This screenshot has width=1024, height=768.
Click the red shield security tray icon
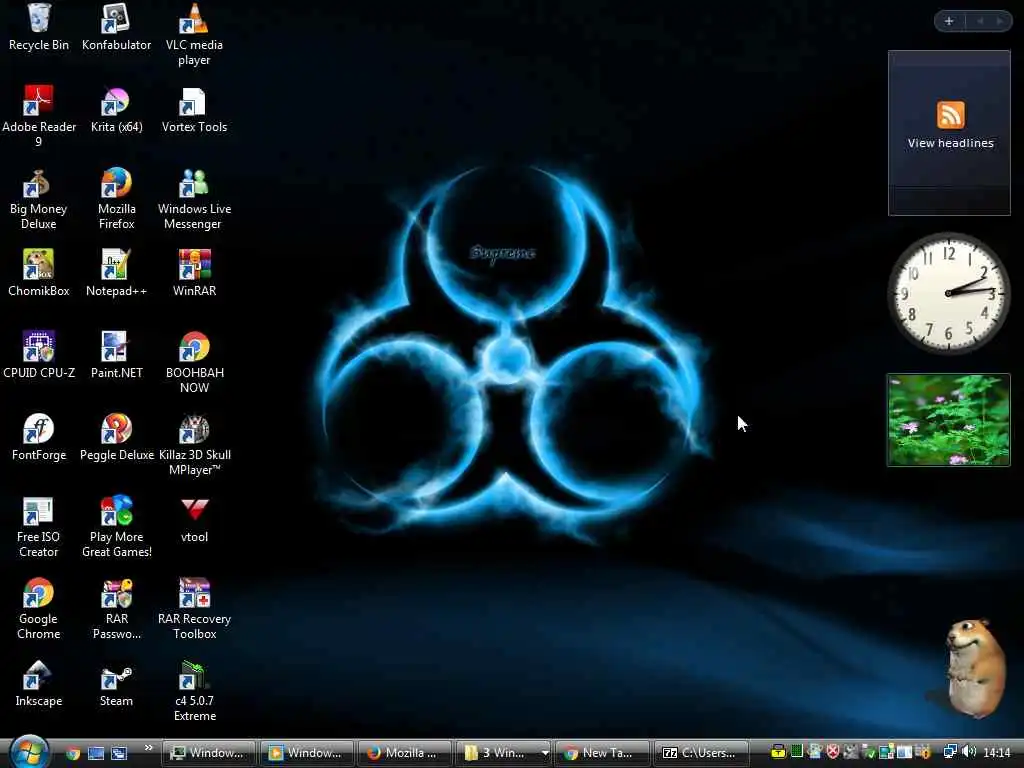click(x=833, y=752)
